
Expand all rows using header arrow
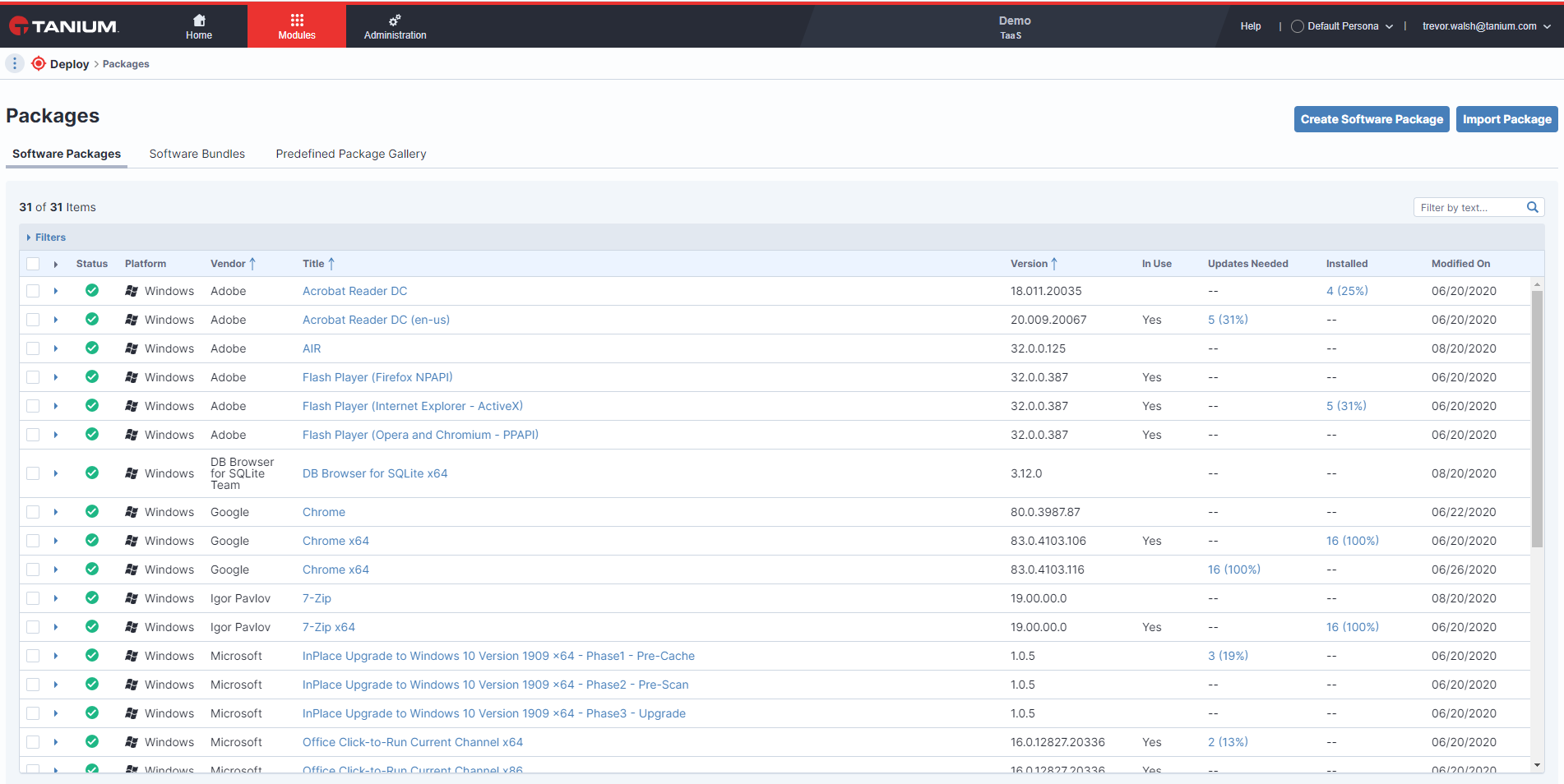(56, 264)
